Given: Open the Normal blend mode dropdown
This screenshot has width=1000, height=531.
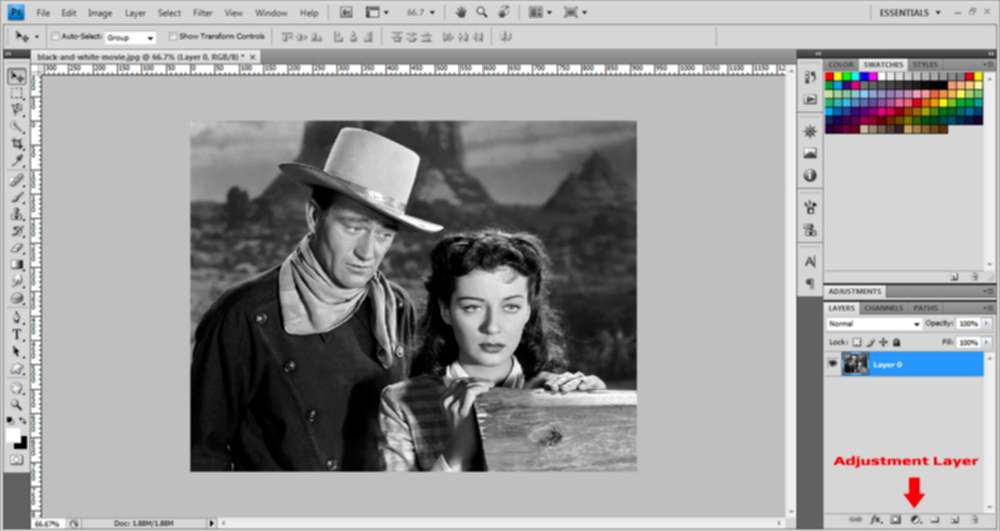Looking at the screenshot, I should click(x=873, y=324).
